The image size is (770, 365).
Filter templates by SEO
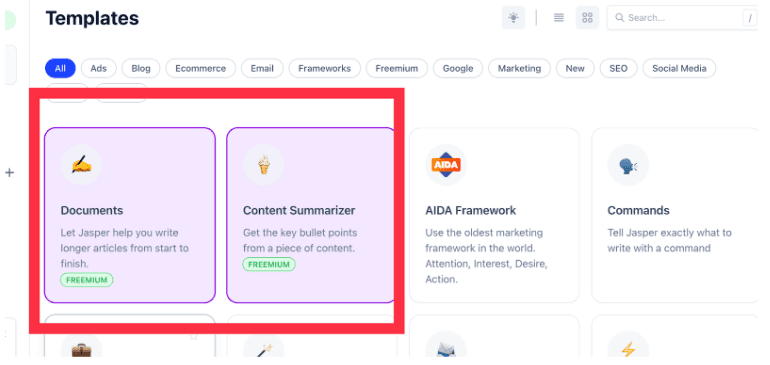point(618,68)
